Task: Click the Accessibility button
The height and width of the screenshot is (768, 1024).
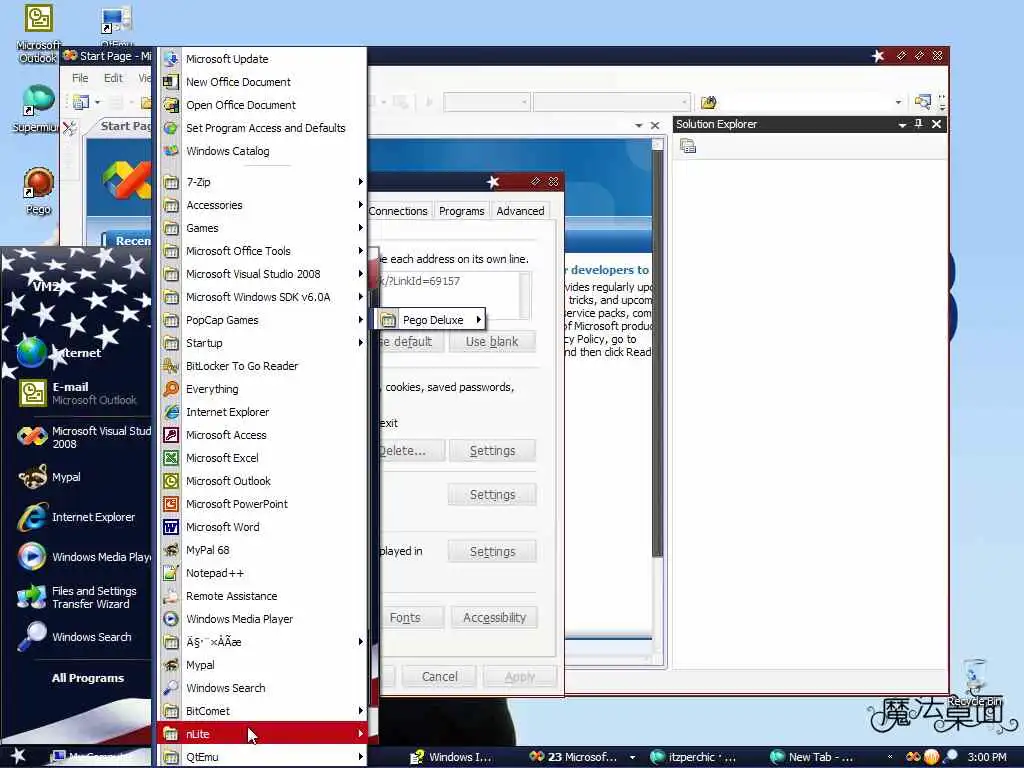Action: click(x=494, y=618)
